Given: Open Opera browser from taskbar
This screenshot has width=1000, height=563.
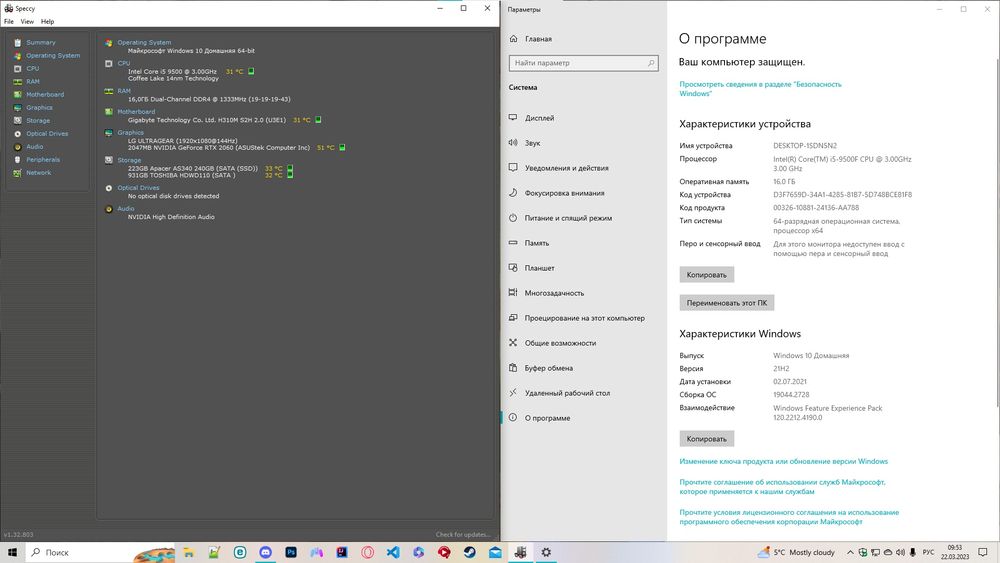Looking at the screenshot, I should pyautogui.click(x=367, y=552).
